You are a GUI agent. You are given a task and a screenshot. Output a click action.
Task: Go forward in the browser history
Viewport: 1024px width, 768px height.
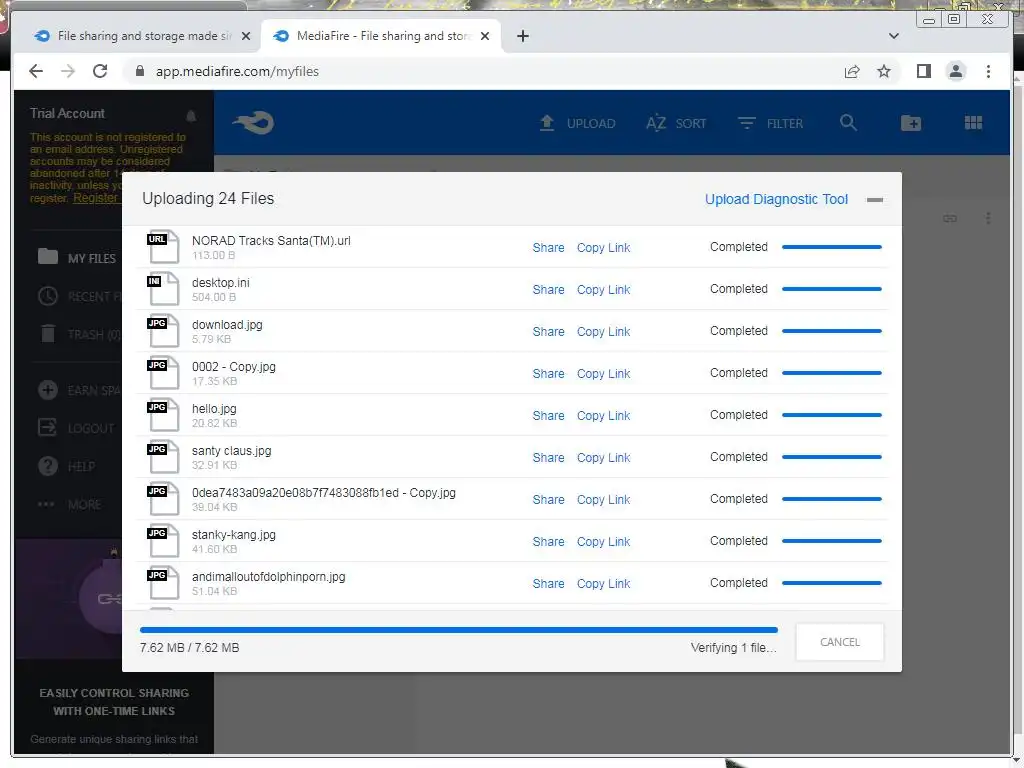point(68,71)
